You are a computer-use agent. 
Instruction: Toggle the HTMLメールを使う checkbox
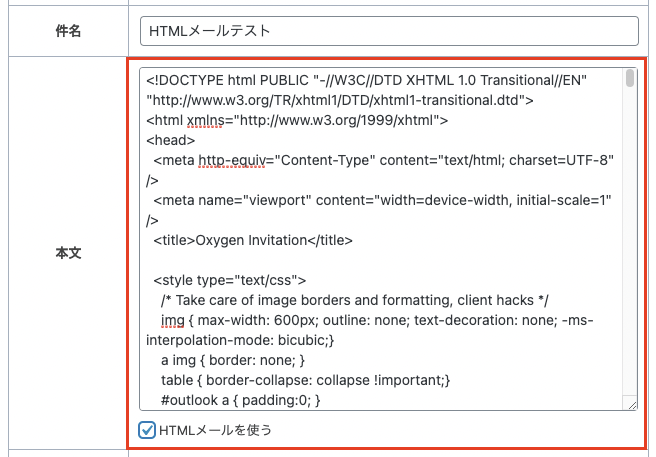click(148, 430)
